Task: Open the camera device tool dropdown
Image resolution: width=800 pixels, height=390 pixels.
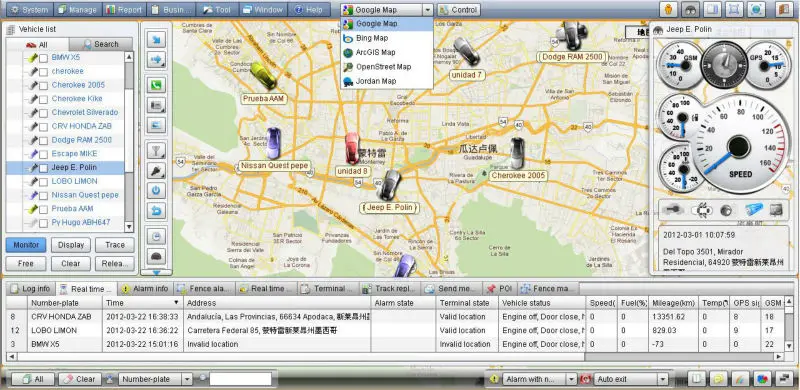Action: [x=156, y=105]
